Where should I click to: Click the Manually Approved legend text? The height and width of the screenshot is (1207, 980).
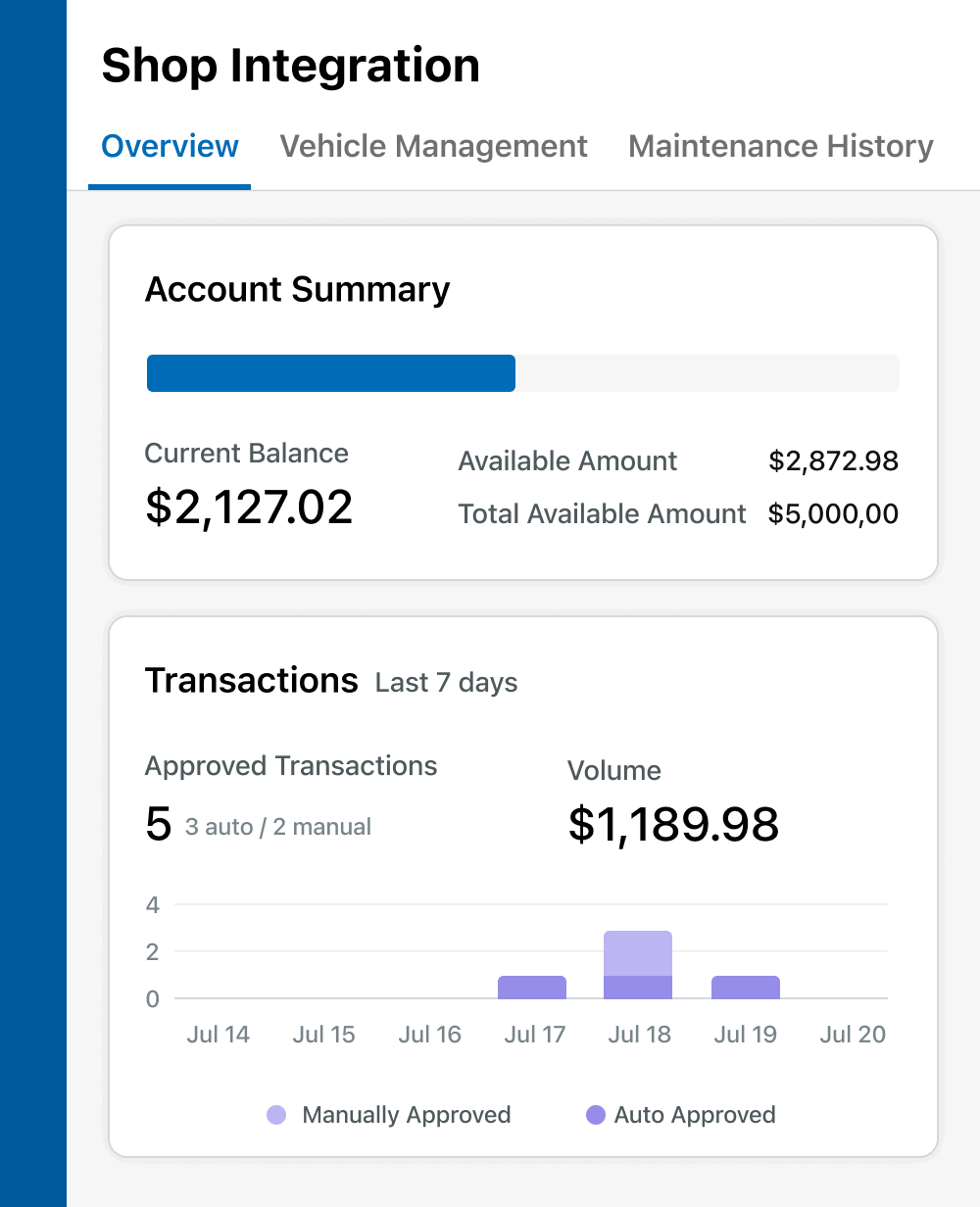[407, 1115]
